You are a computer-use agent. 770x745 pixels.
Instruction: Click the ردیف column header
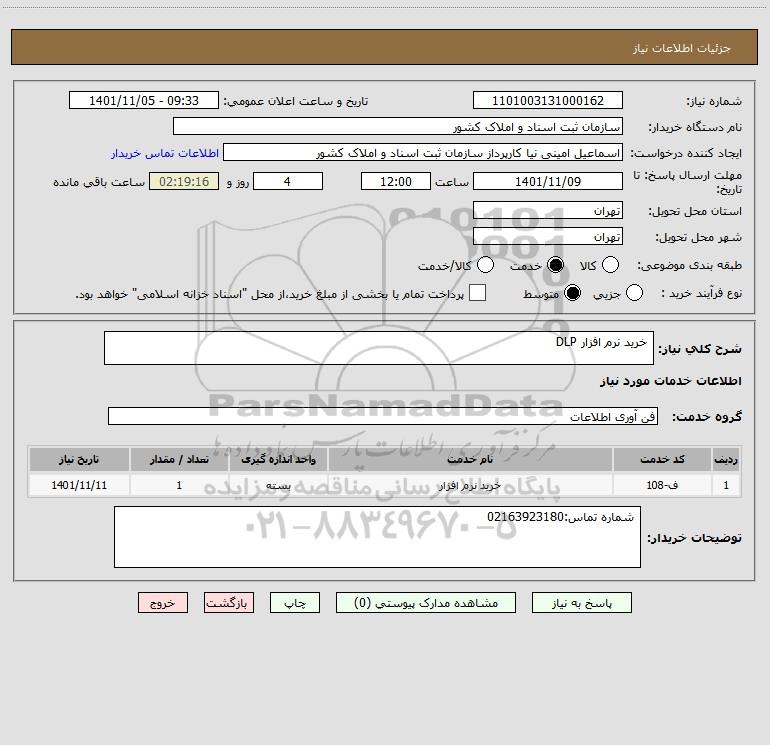(x=726, y=459)
